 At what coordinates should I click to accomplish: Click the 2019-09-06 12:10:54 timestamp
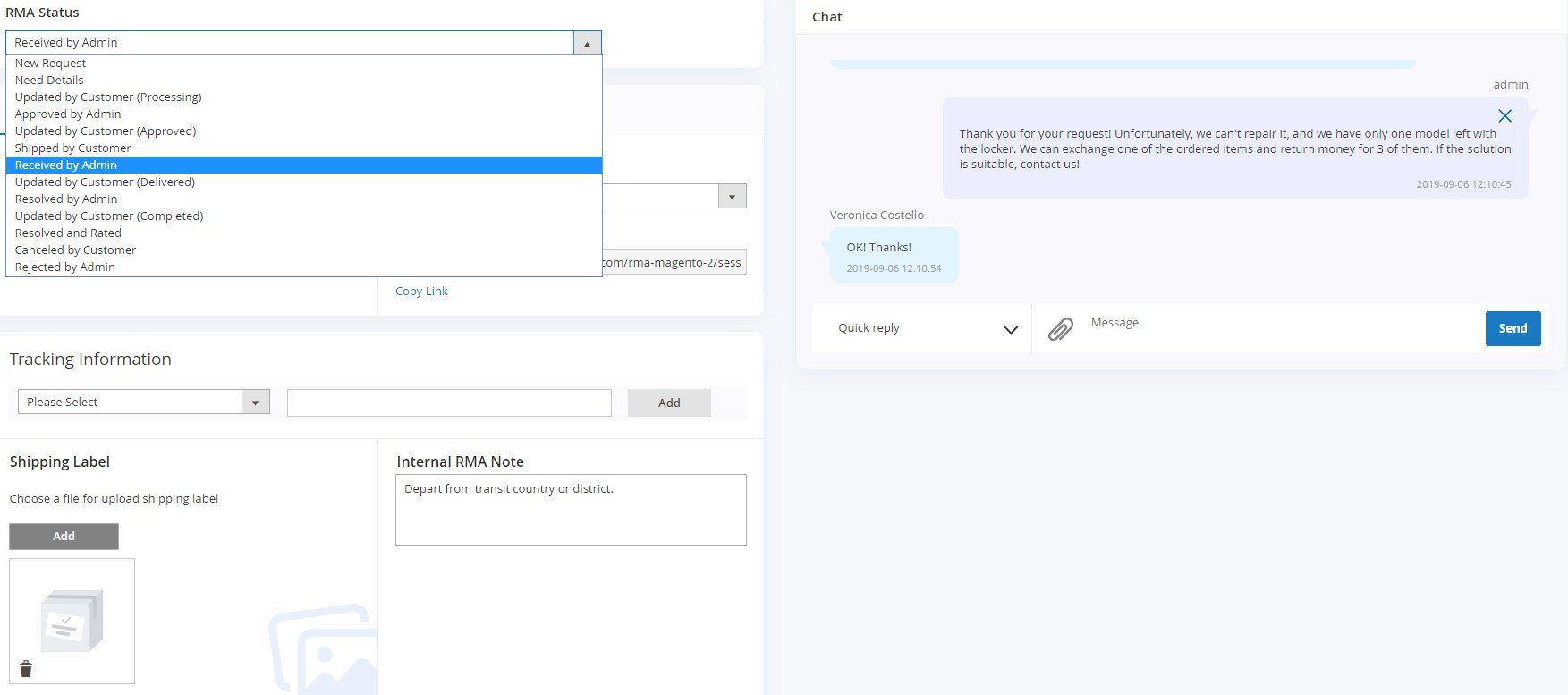[894, 268]
